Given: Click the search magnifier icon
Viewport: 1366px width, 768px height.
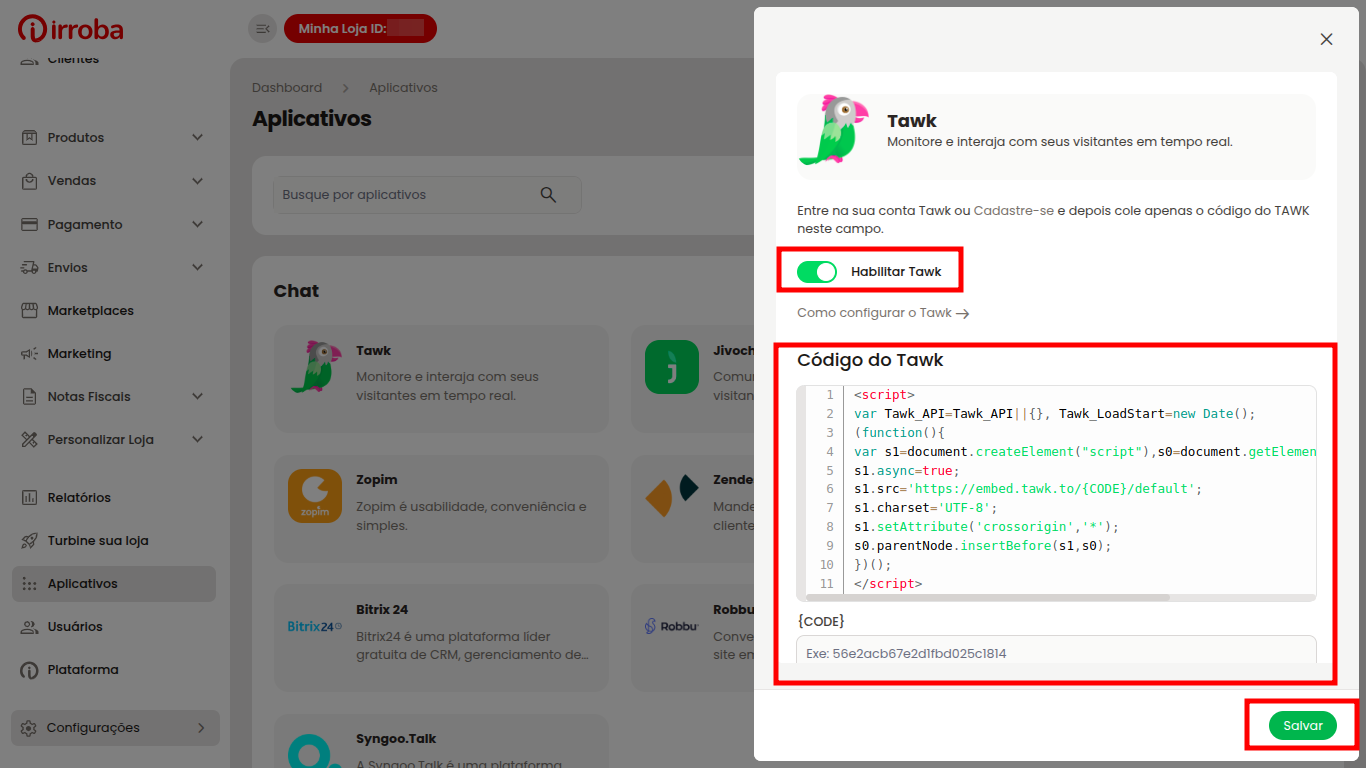Looking at the screenshot, I should pos(549,194).
